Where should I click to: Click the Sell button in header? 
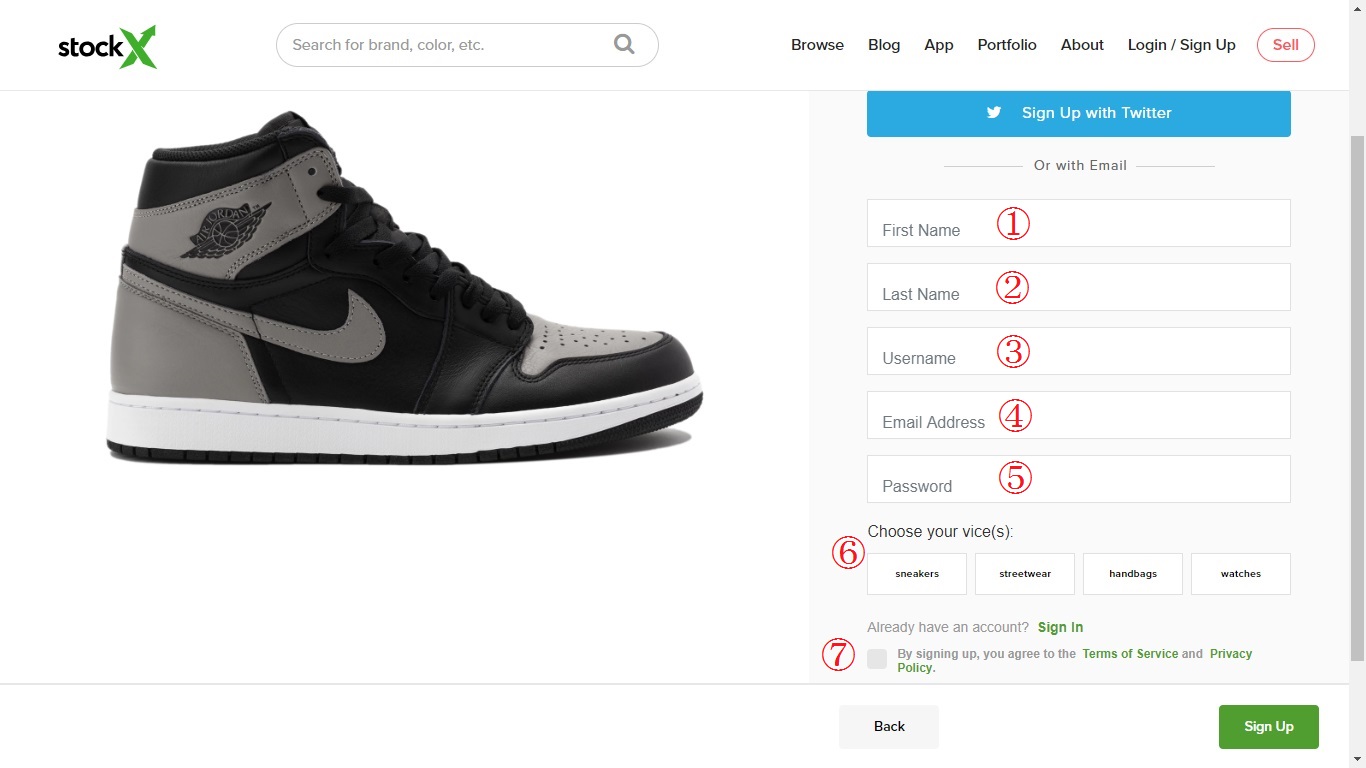[1286, 45]
